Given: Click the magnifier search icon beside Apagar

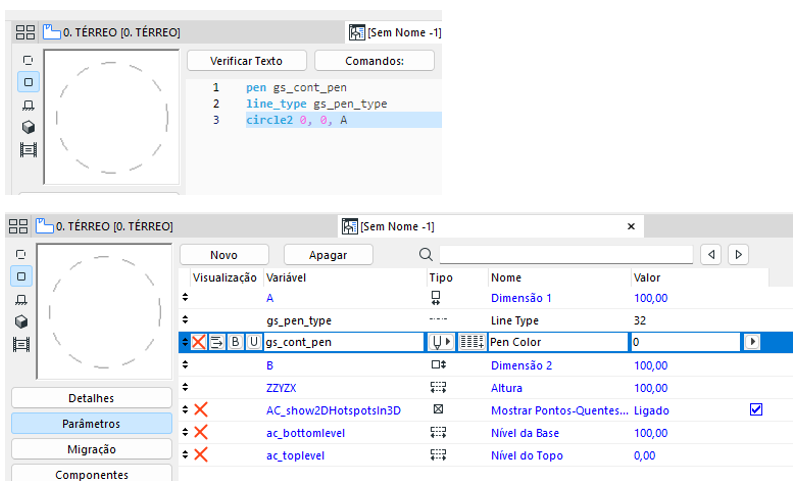Looking at the screenshot, I should 426,255.
